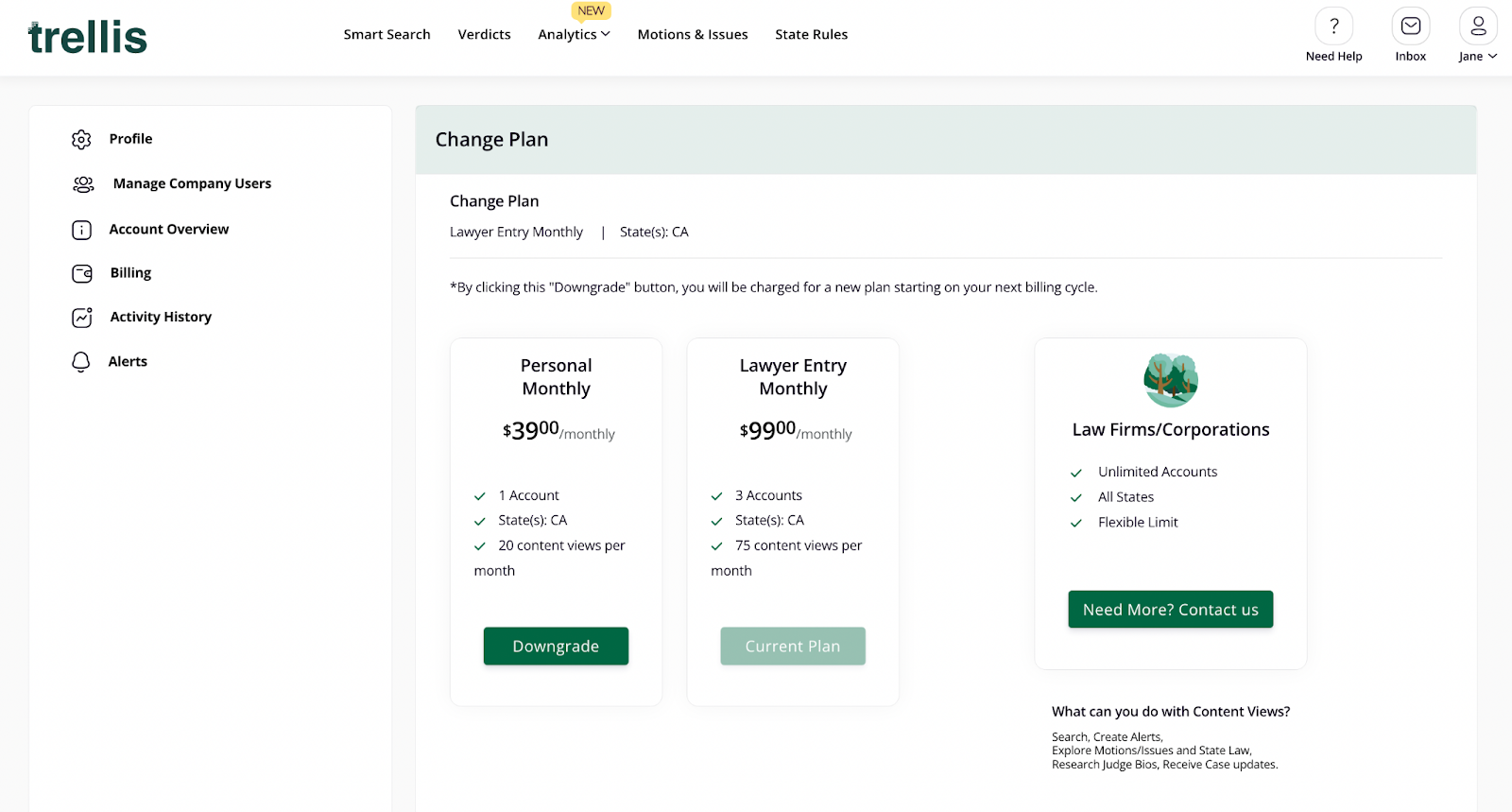Open the Need Help question mark icon
This screenshot has width=1512, height=812.
1333,26
